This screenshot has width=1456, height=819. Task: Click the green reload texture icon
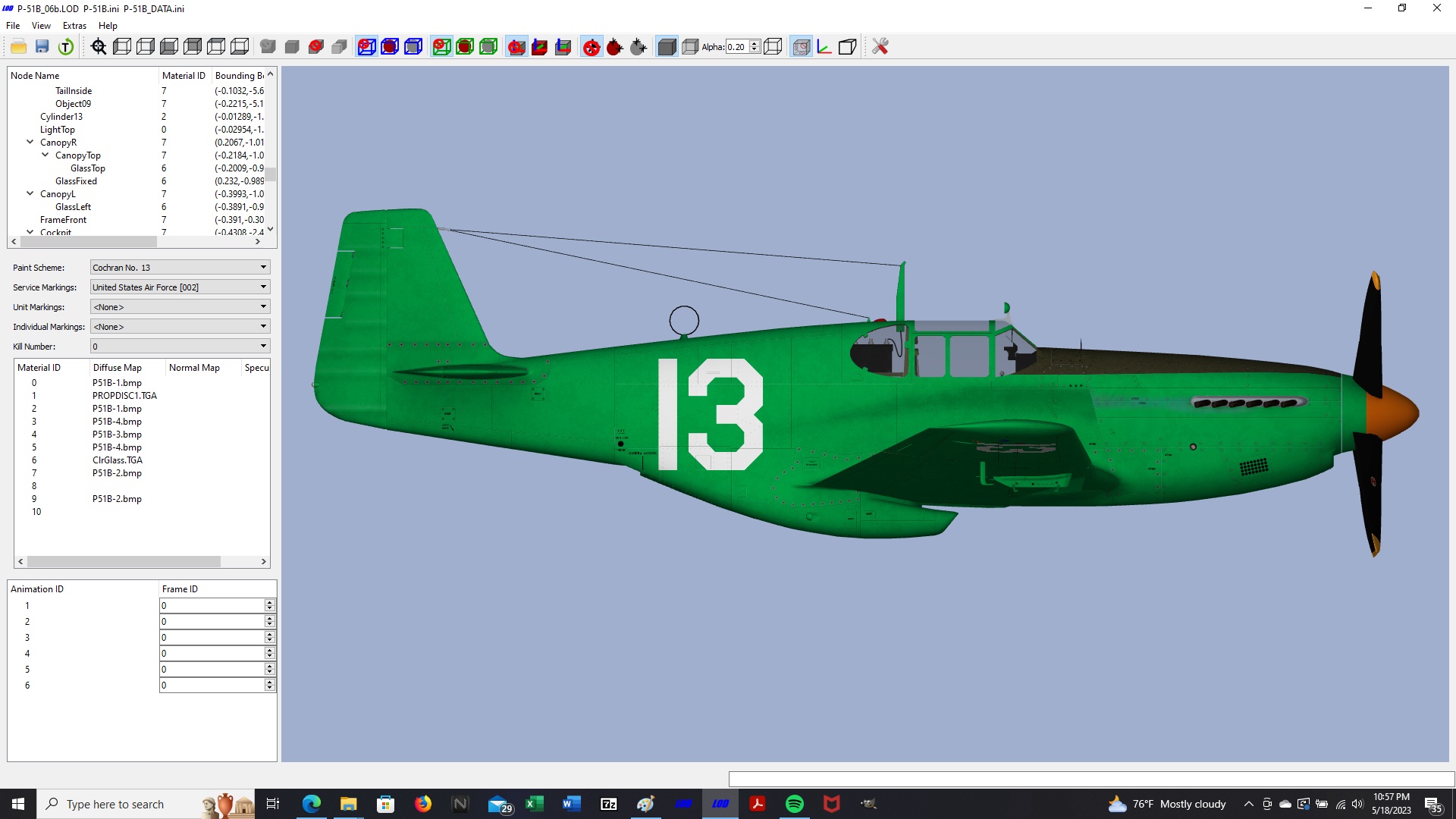[66, 47]
